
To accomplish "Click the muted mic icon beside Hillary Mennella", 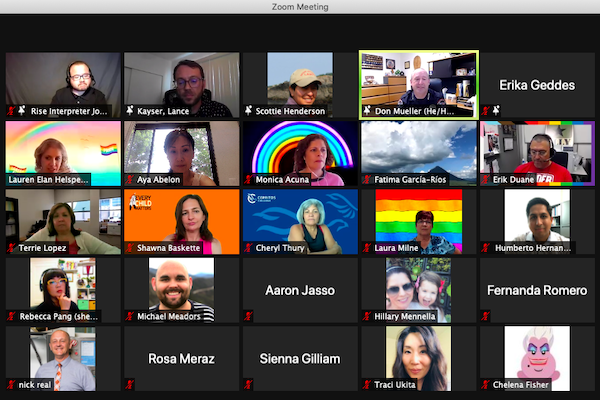I will tap(367, 316).
